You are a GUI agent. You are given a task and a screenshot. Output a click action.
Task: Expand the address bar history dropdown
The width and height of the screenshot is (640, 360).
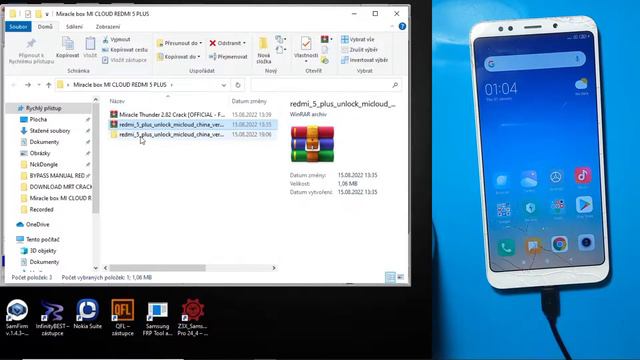click(224, 85)
